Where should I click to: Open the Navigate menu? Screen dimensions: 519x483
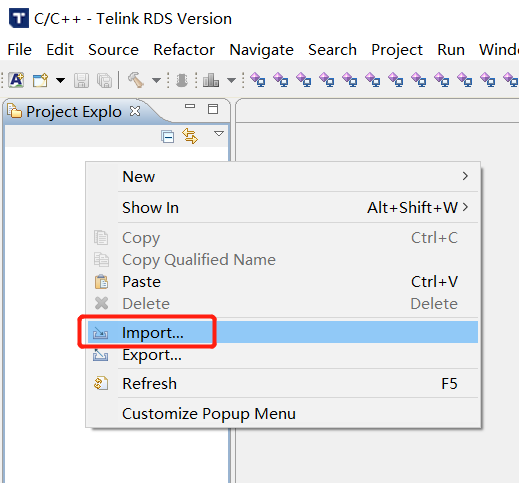click(262, 50)
